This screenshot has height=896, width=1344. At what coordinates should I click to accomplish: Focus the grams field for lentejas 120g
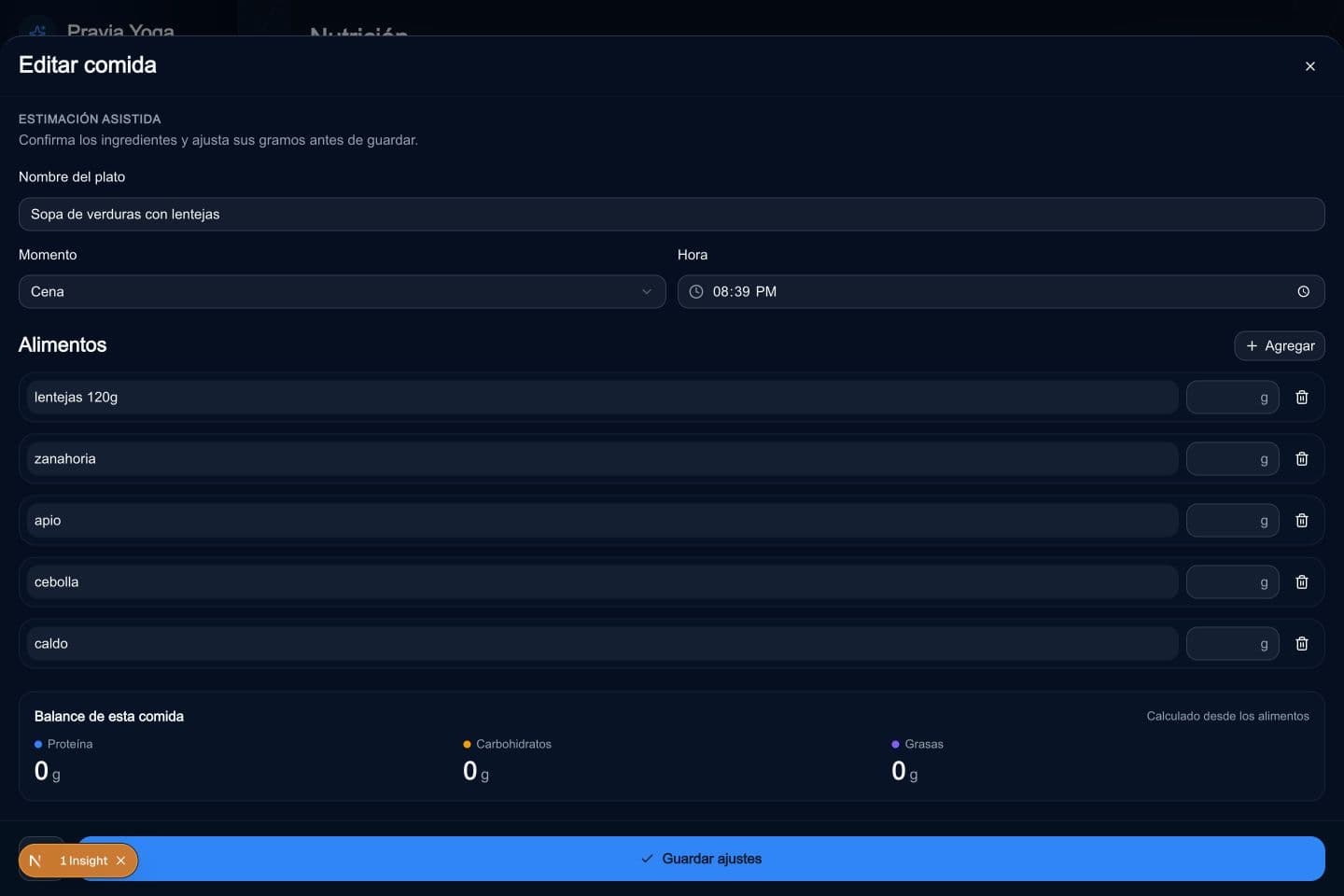pyautogui.click(x=1232, y=398)
